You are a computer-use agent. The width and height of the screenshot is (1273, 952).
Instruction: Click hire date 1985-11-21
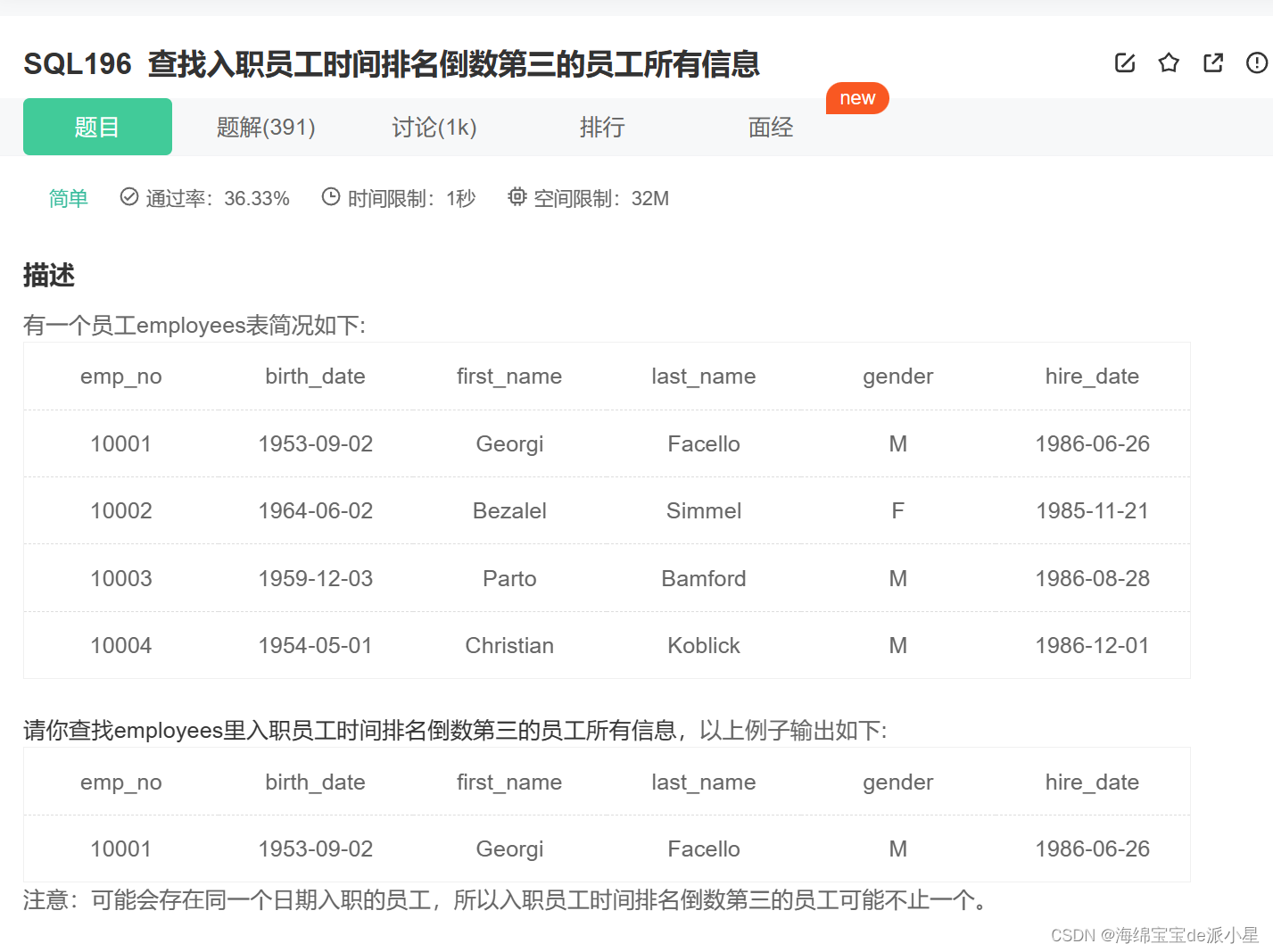click(x=1092, y=511)
